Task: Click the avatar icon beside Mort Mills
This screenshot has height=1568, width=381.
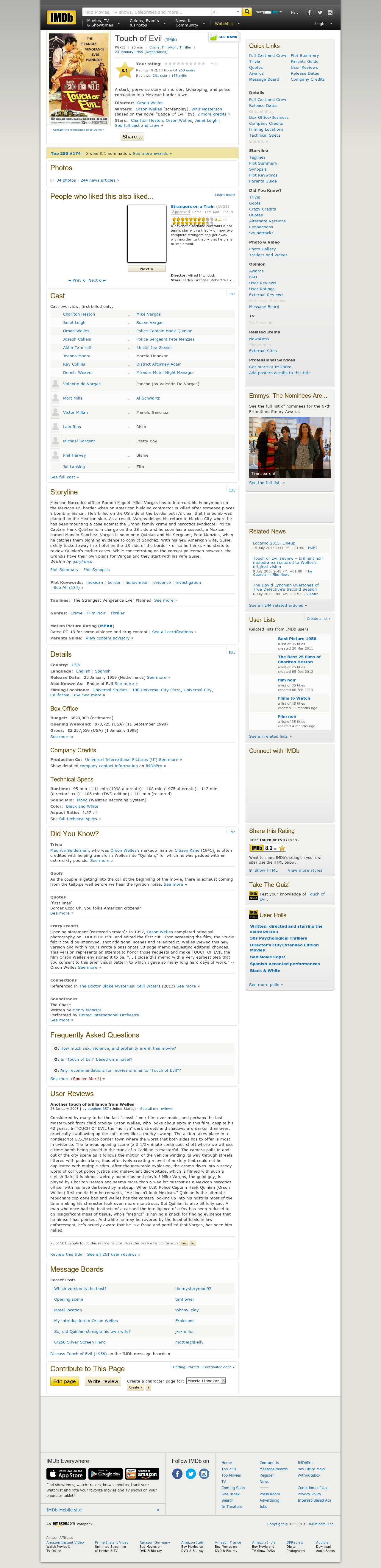Action: pos(55,397)
